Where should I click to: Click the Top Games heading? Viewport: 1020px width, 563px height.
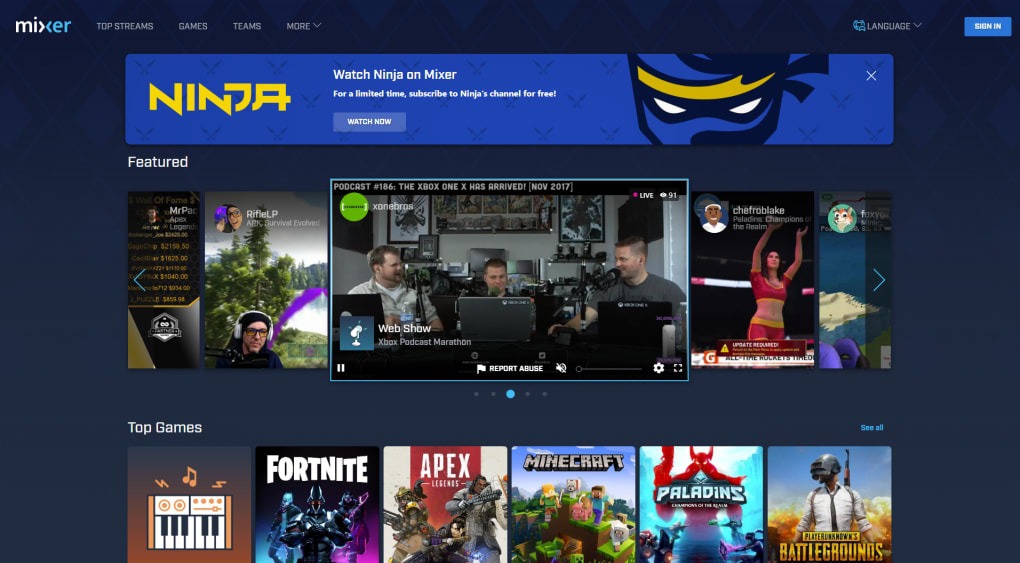coord(165,428)
